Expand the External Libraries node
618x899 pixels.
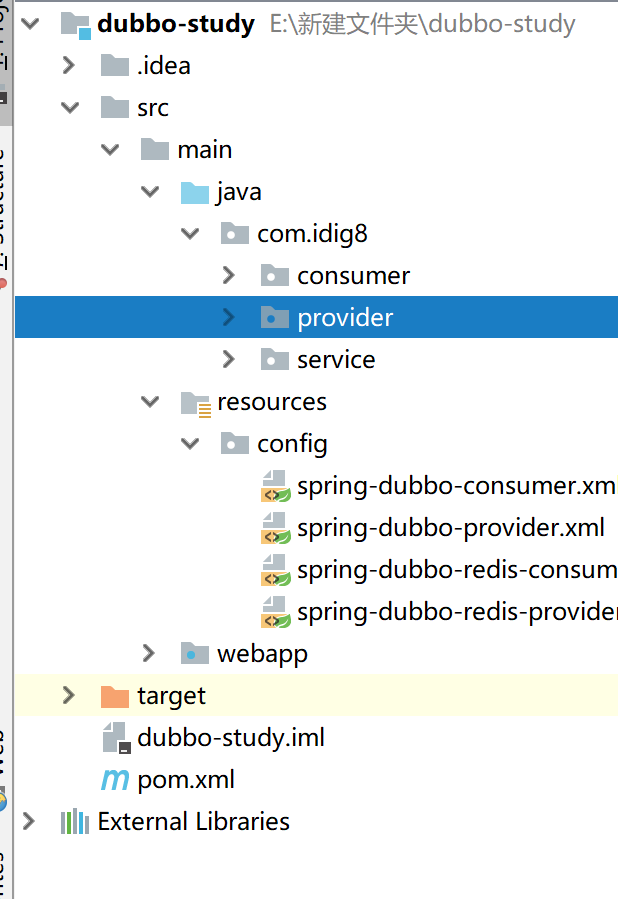tap(28, 822)
